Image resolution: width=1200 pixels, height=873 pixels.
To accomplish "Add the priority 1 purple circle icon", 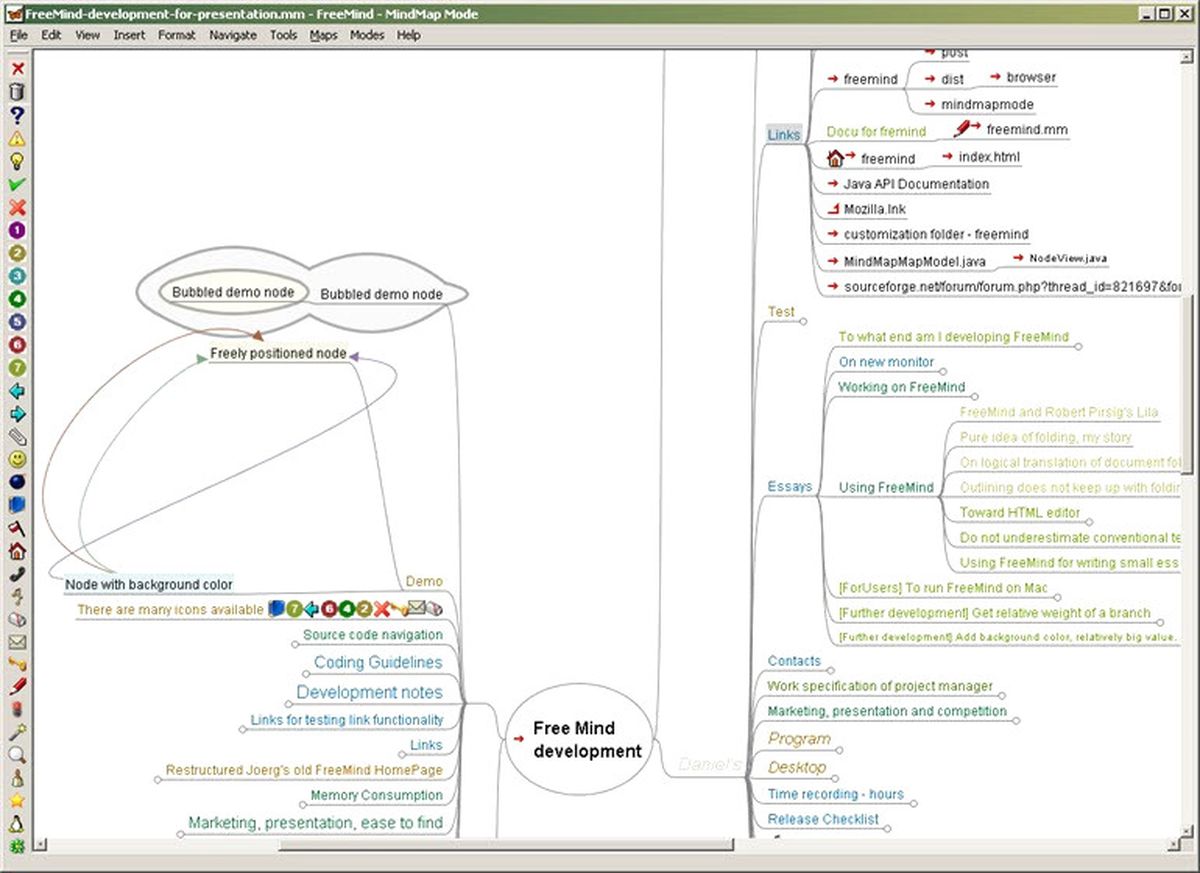I will click(x=17, y=230).
